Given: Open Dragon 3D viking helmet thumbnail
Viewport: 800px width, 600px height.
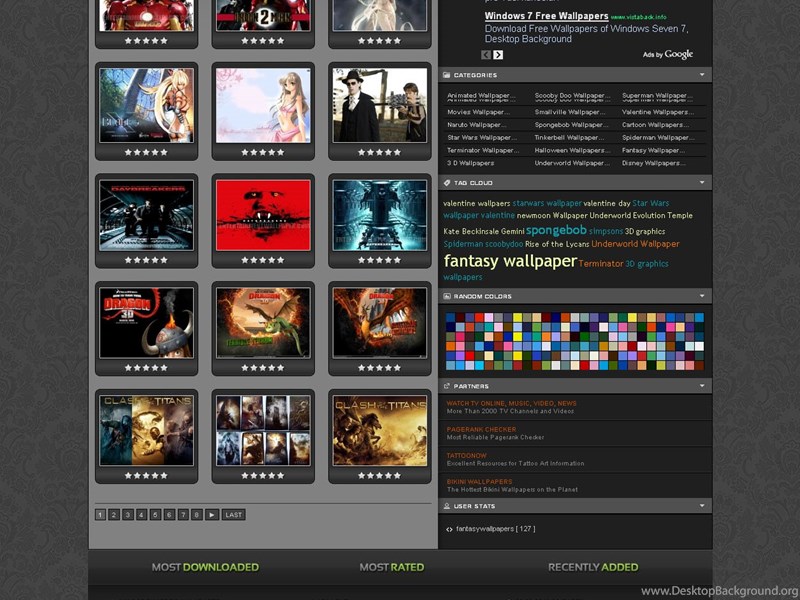Looking at the screenshot, I should (146, 323).
